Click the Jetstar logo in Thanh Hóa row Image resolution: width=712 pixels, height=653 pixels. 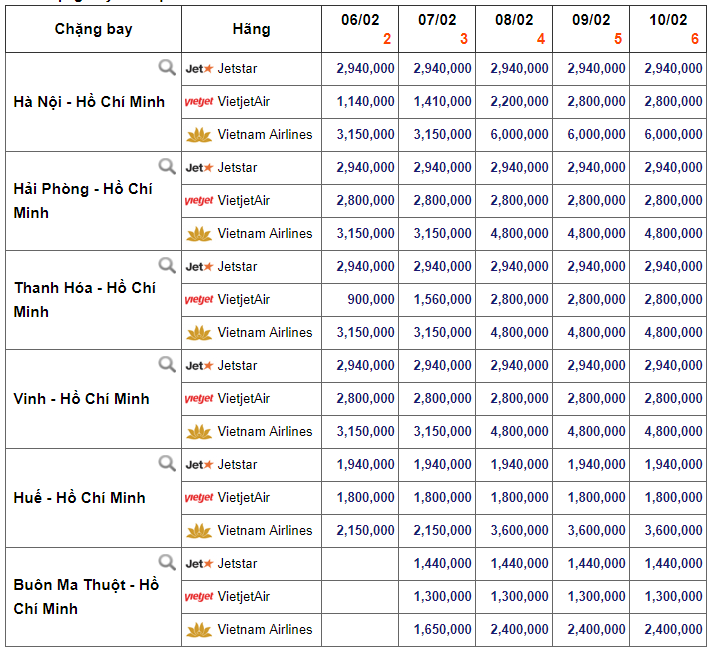(199, 267)
